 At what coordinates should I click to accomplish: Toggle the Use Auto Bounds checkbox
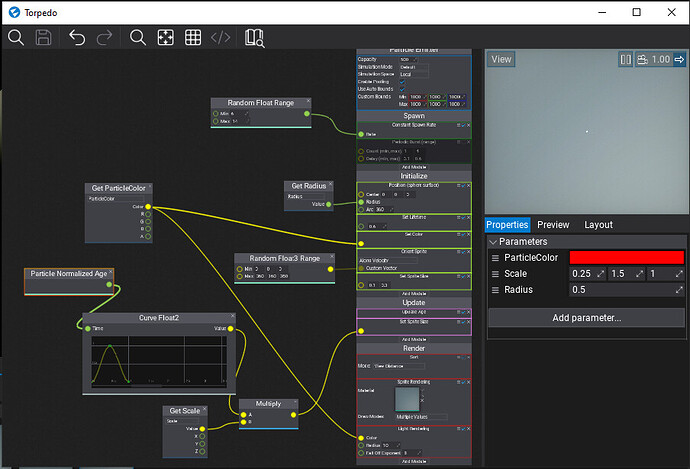point(403,90)
